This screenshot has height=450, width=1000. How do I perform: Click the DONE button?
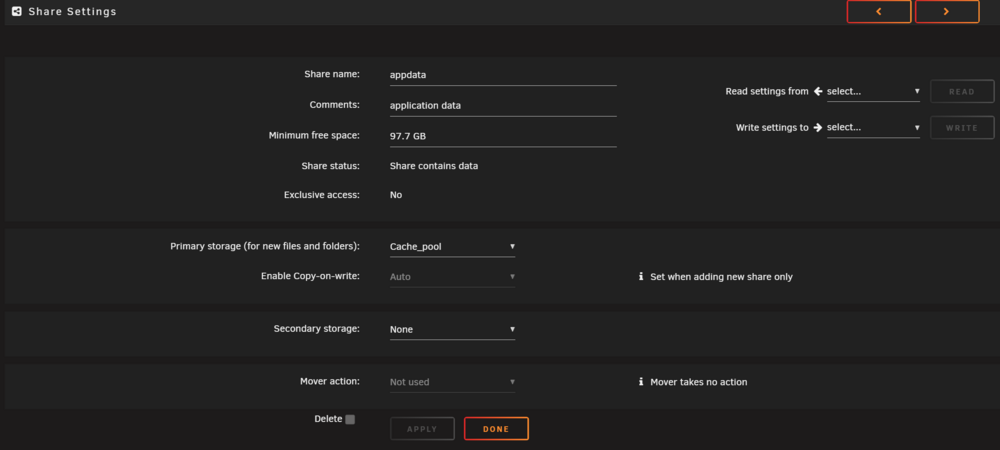point(496,428)
